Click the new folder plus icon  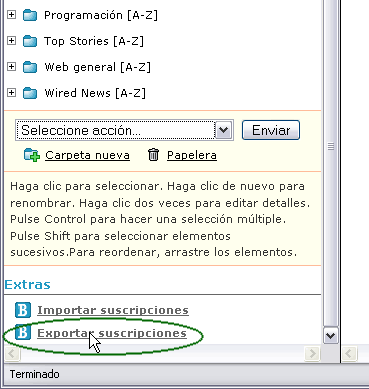(32, 155)
